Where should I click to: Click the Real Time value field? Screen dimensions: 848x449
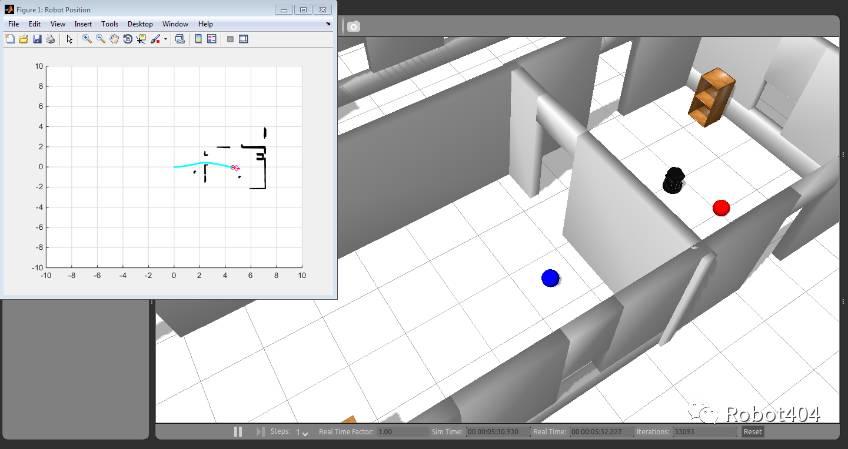point(600,432)
